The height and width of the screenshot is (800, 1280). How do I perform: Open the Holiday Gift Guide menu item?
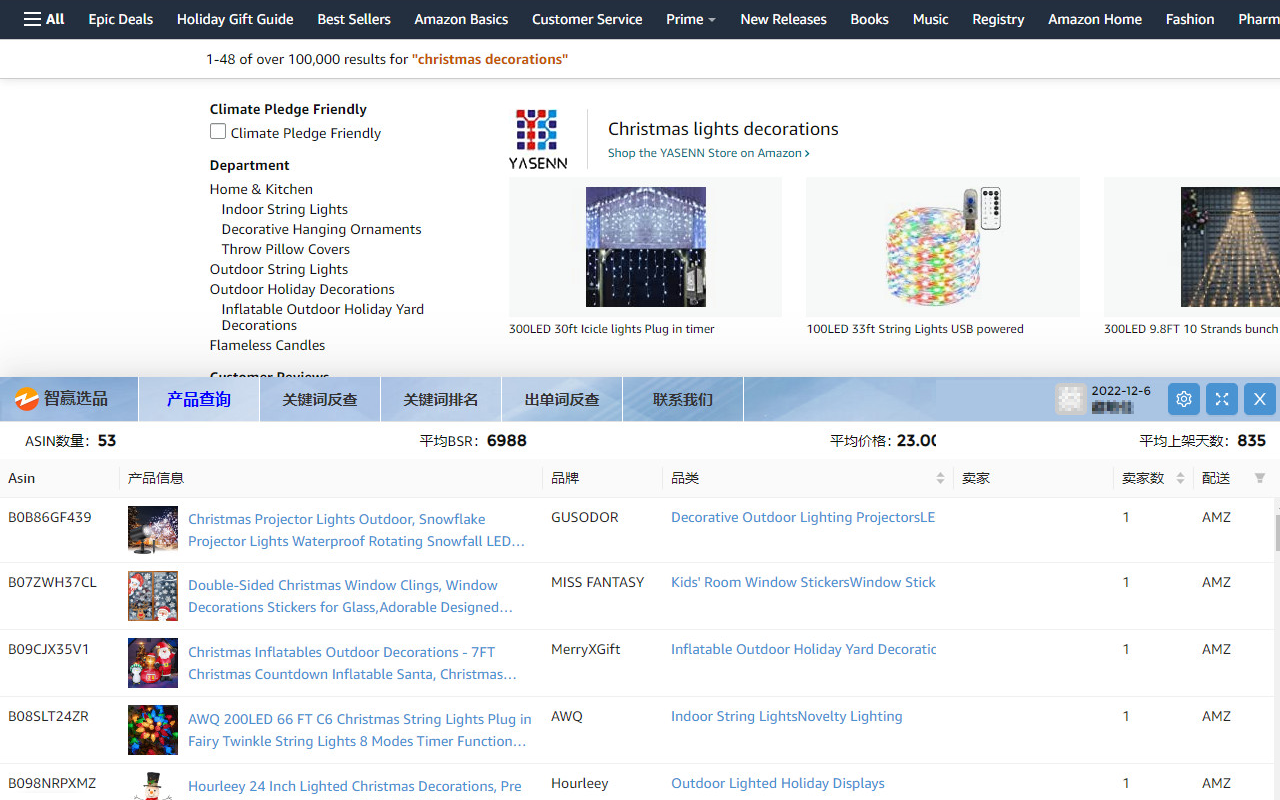(234, 19)
